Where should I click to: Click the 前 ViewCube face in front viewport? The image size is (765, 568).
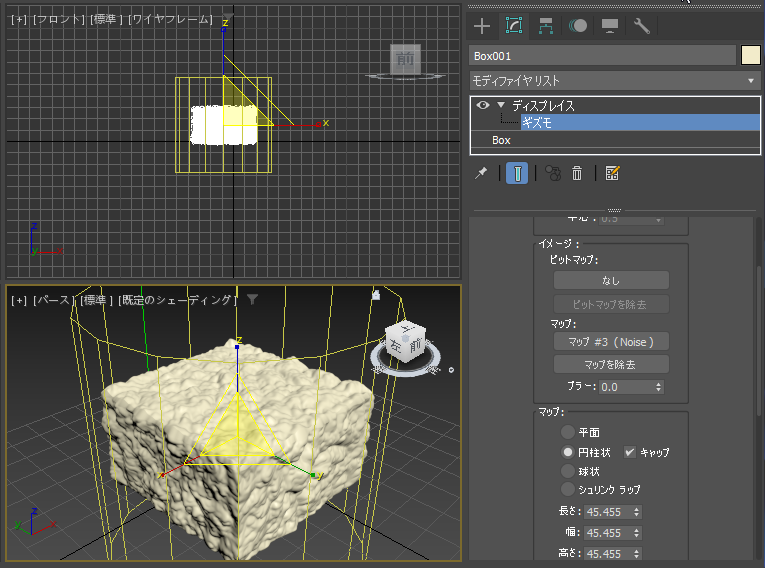point(405,59)
